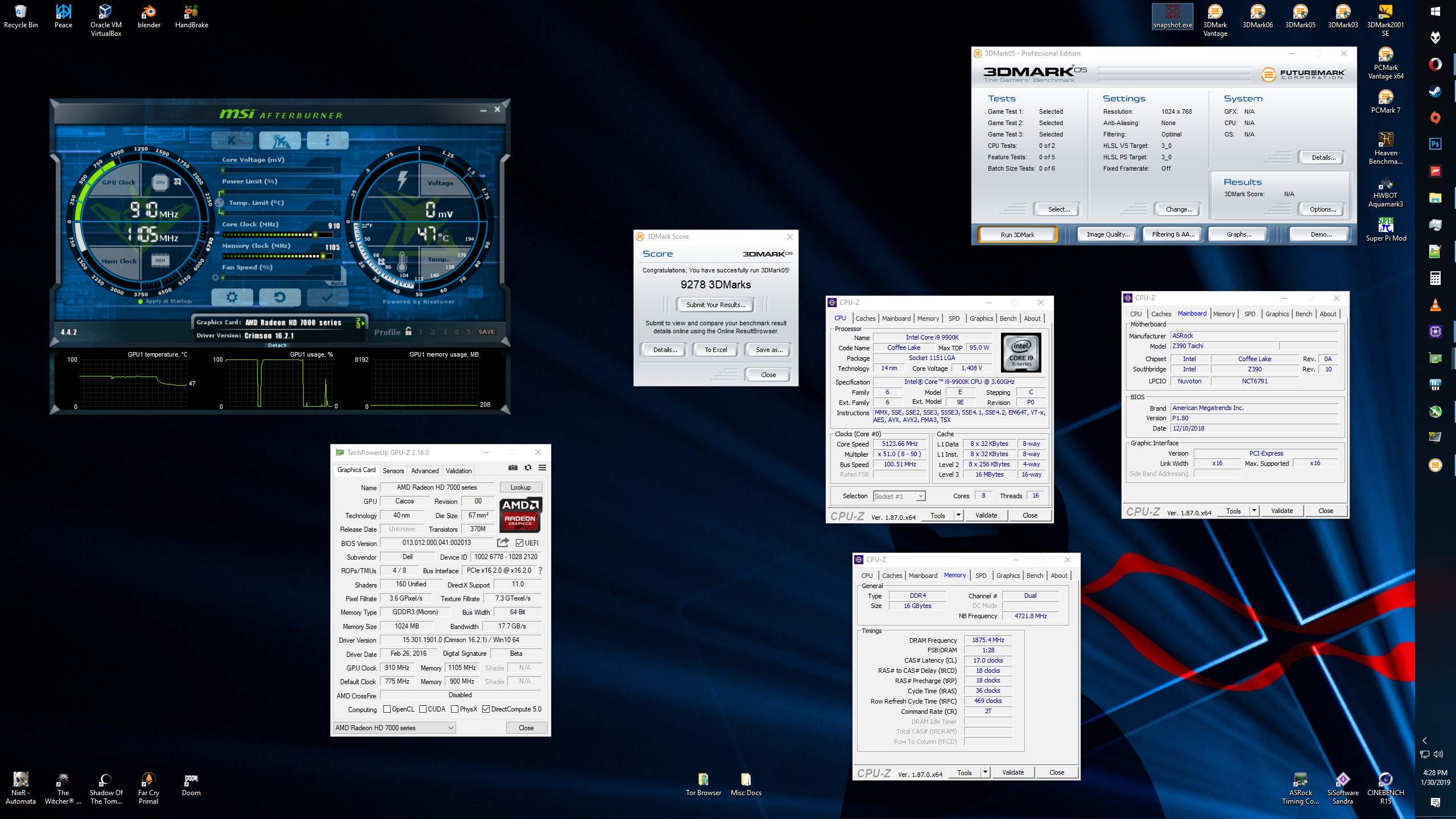This screenshot has height=819, width=1456.
Task: Click the green GPU selector arrow in Afterburner
Action: [x=359, y=323]
